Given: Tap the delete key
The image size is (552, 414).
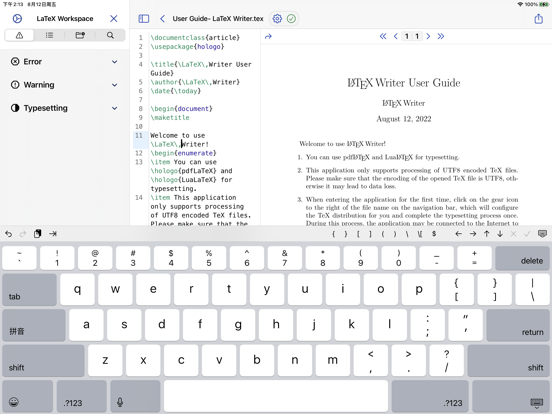Looking at the screenshot, I should pos(522,258).
